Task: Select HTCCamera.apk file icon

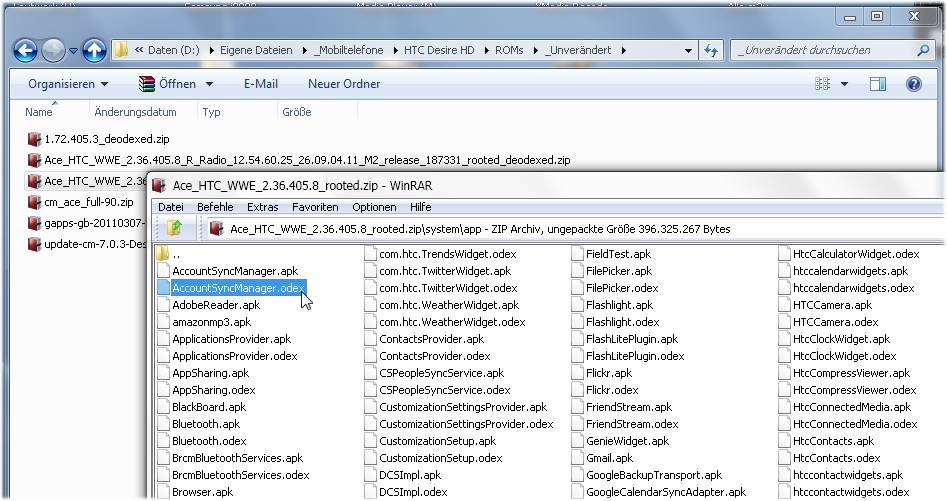Action: coord(785,305)
